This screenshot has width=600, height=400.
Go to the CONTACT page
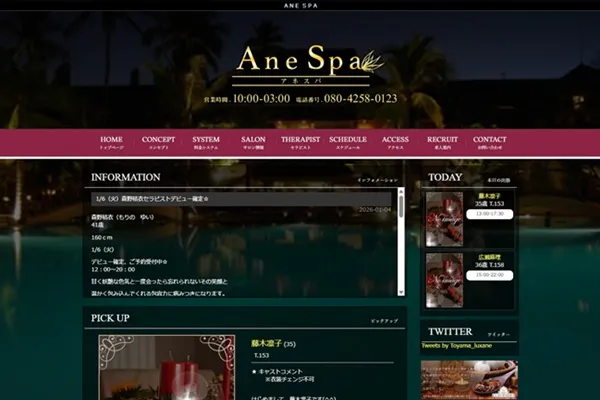pos(489,143)
